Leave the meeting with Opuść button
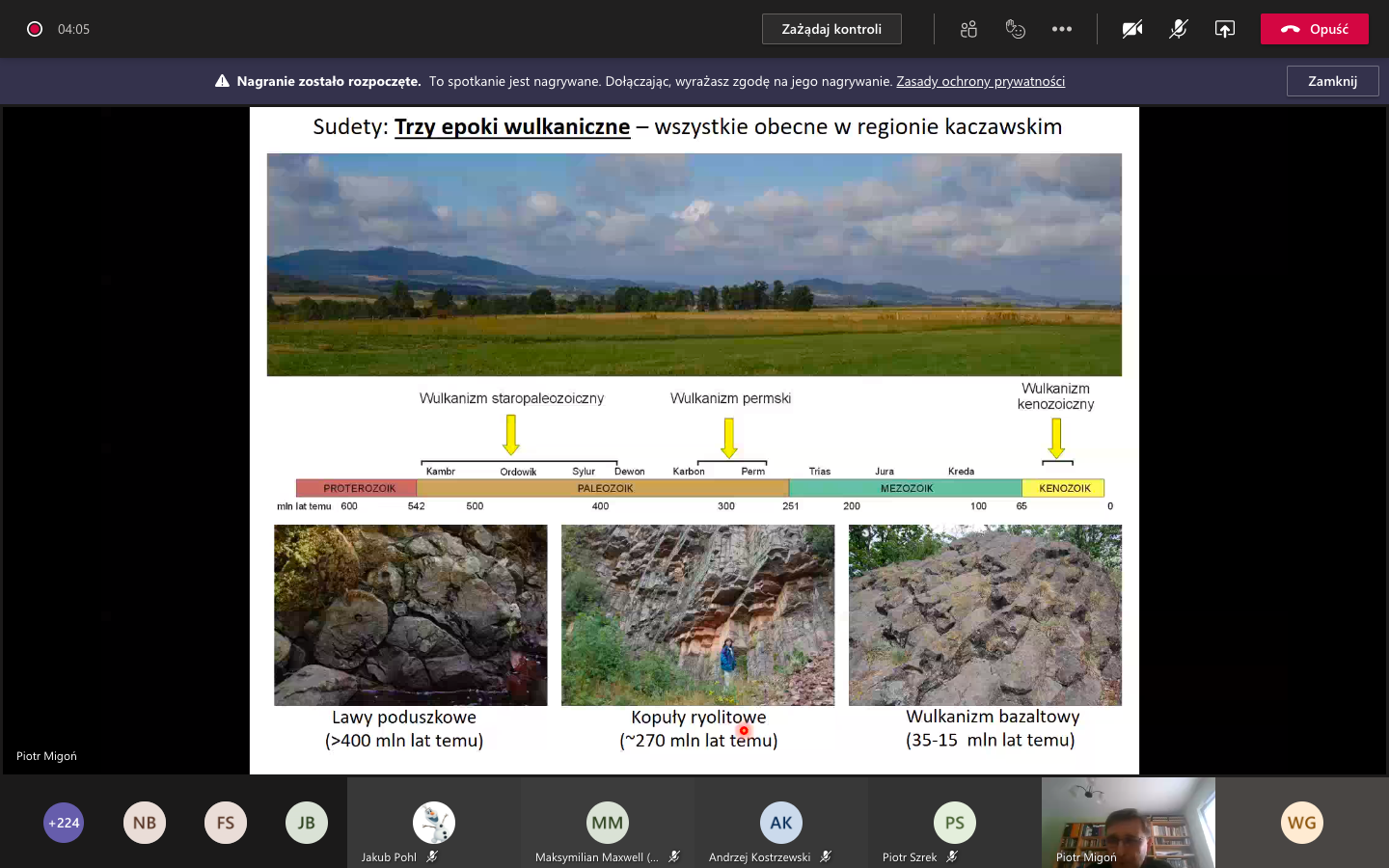The height and width of the screenshot is (868, 1389). pos(1314,29)
